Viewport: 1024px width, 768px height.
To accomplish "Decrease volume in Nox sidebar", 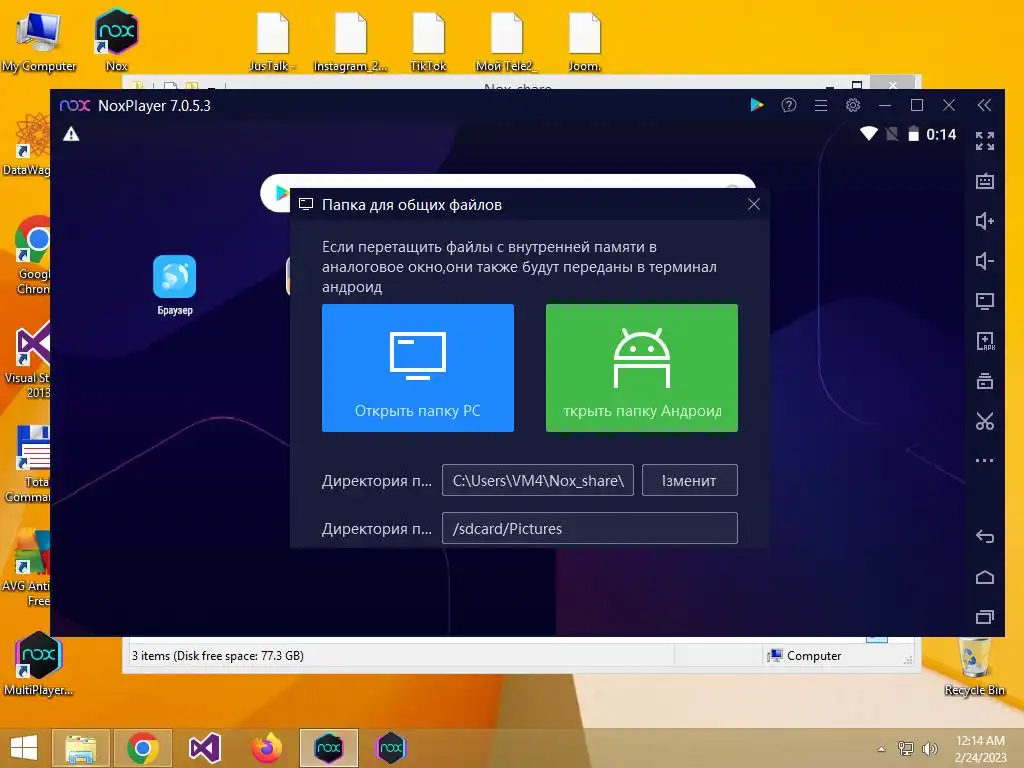I will 985,261.
